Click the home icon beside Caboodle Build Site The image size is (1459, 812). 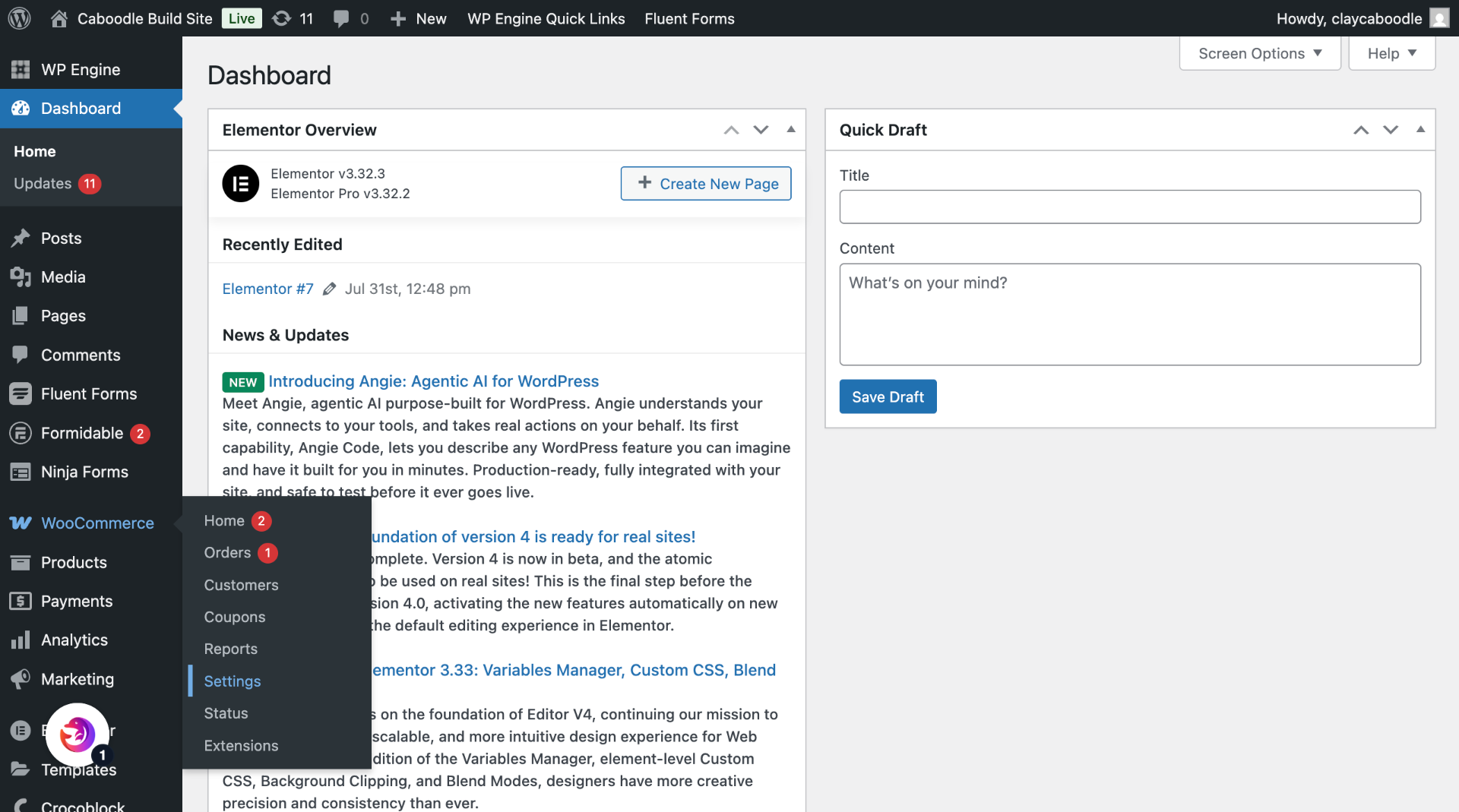[59, 18]
